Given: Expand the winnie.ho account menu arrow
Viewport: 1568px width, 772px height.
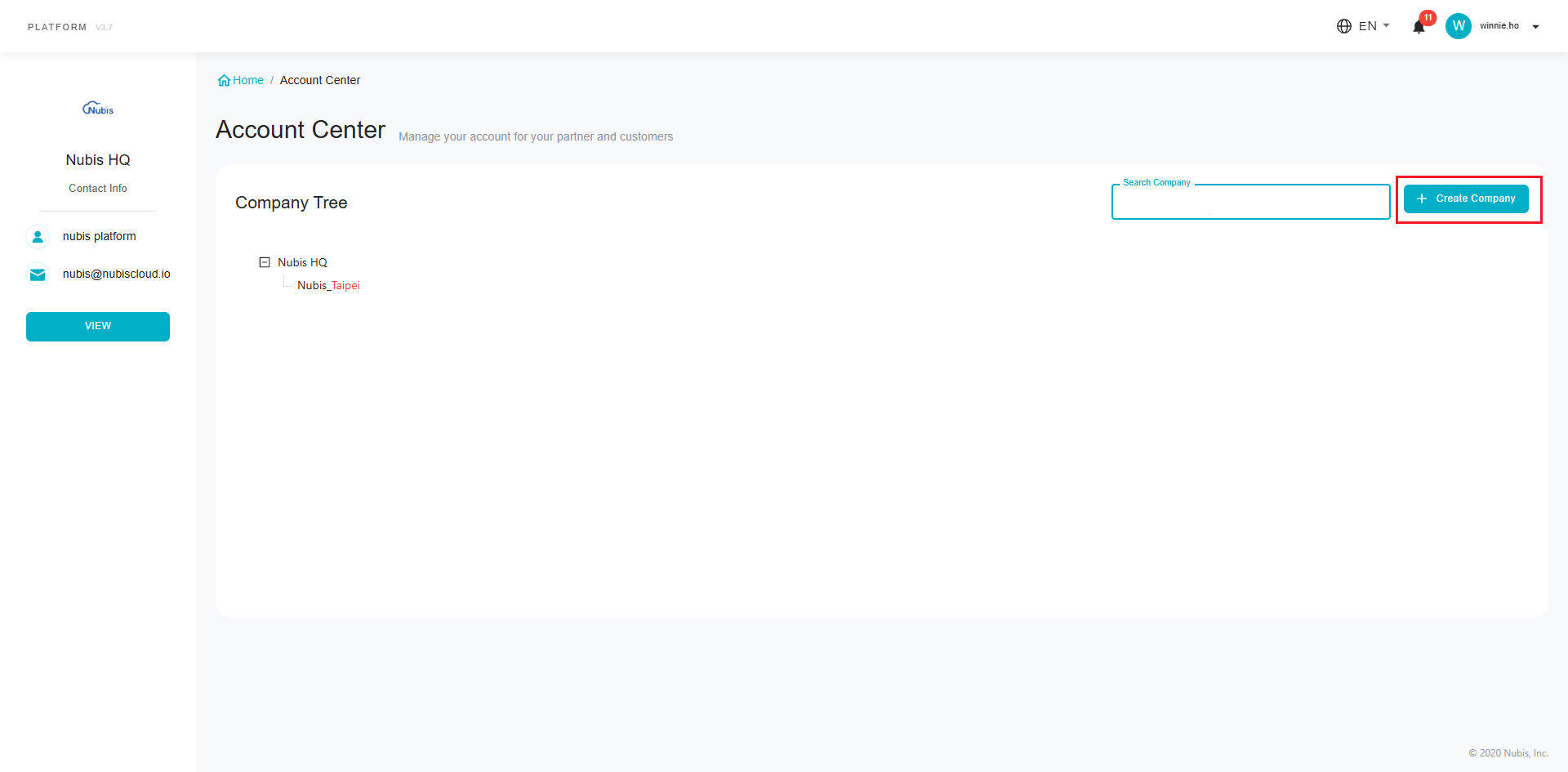Looking at the screenshot, I should [1535, 27].
